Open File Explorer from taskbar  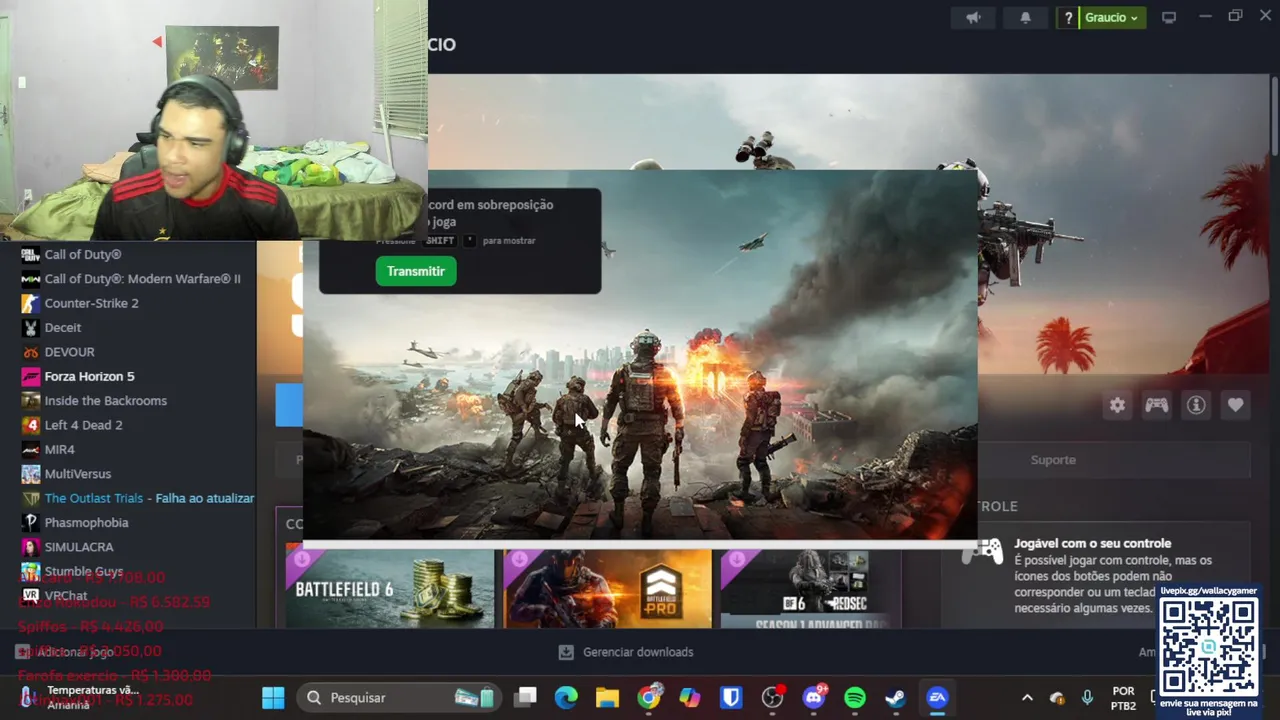607,697
